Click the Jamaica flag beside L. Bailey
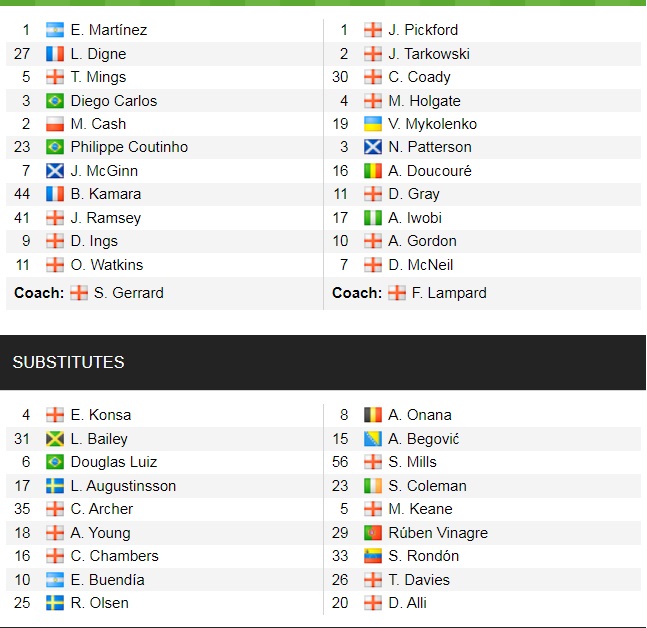Screen dimensions: 647x628 (55, 439)
